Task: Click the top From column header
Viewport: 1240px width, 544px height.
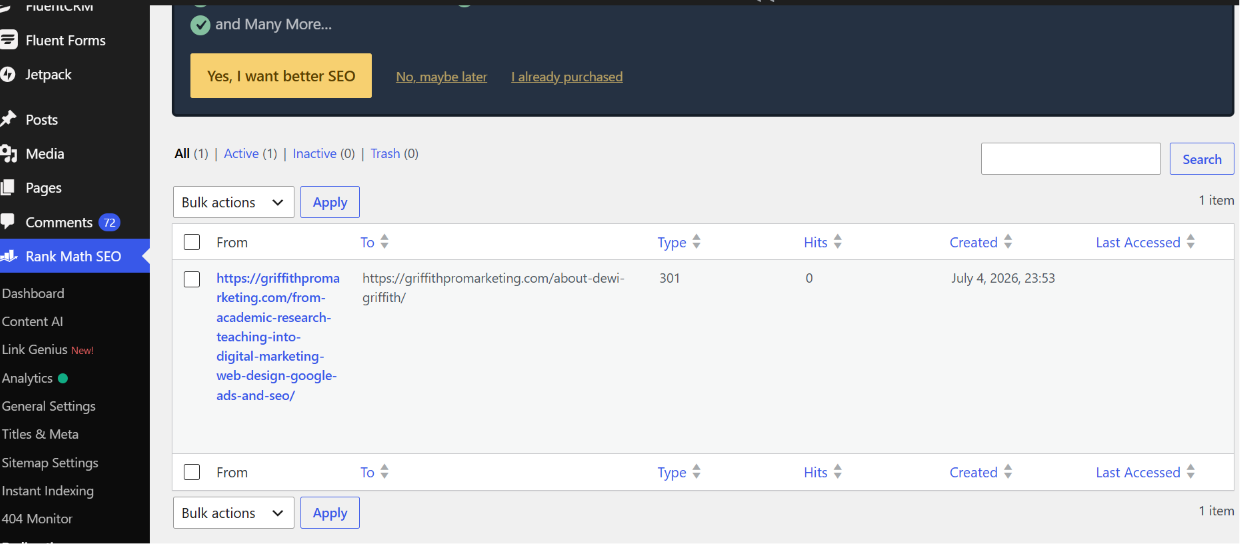Action: 232,242
